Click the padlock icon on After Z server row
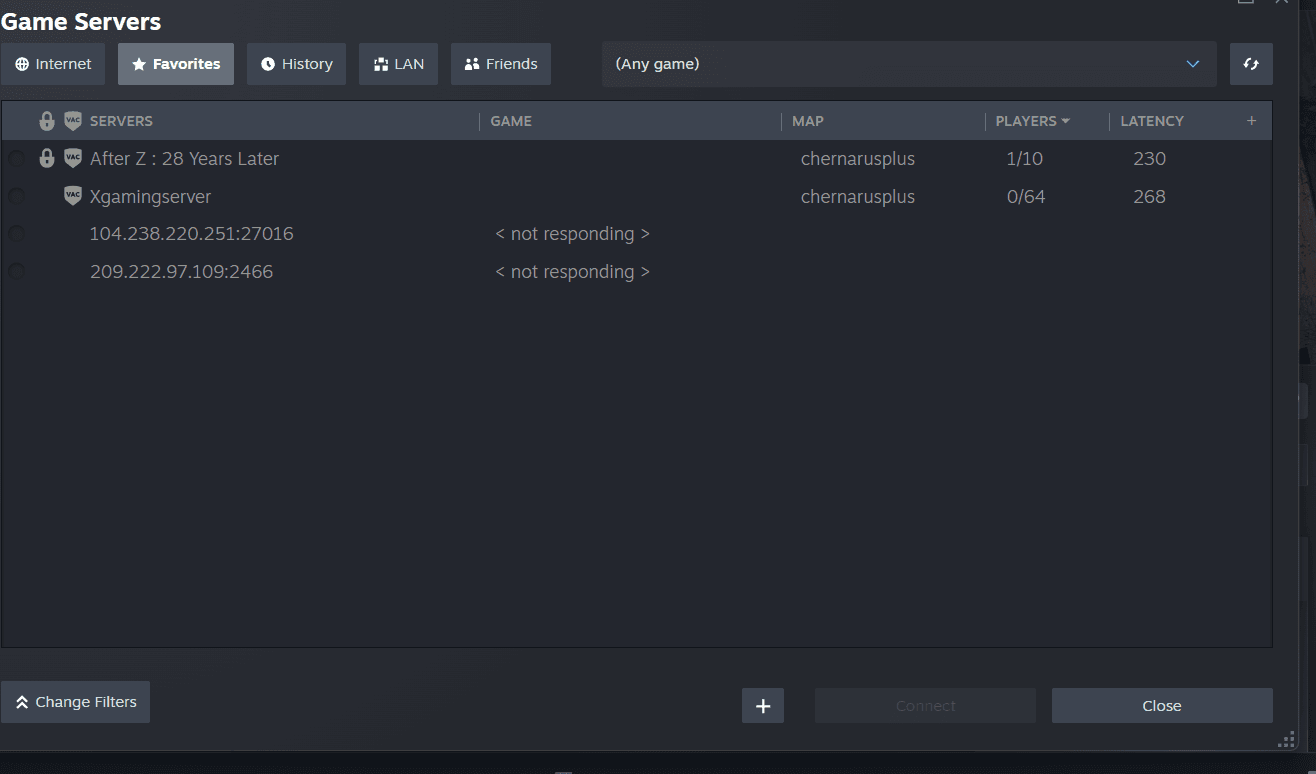This screenshot has height=774, width=1316. (47, 157)
